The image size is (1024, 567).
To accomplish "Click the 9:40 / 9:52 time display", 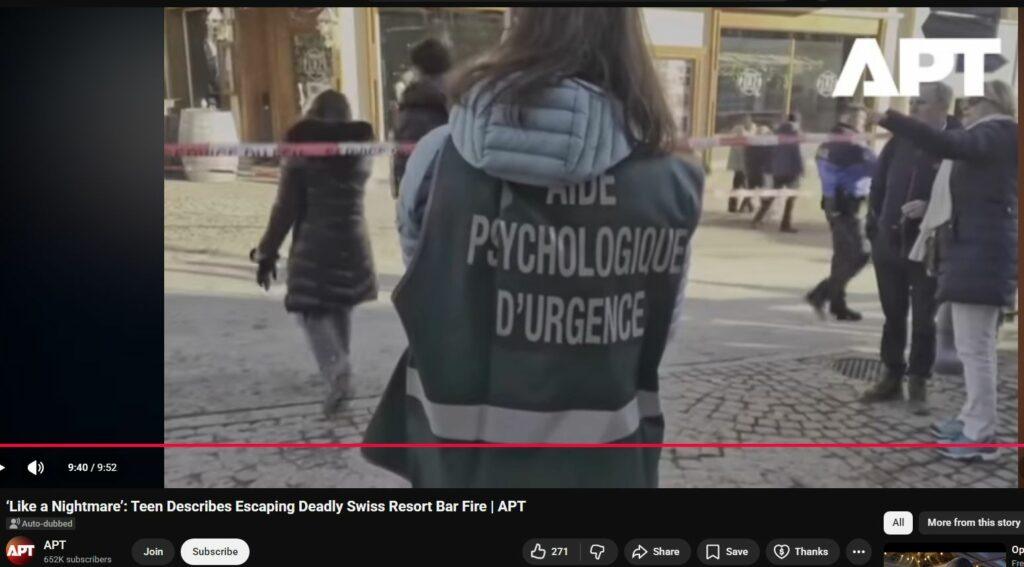I will pos(92,467).
